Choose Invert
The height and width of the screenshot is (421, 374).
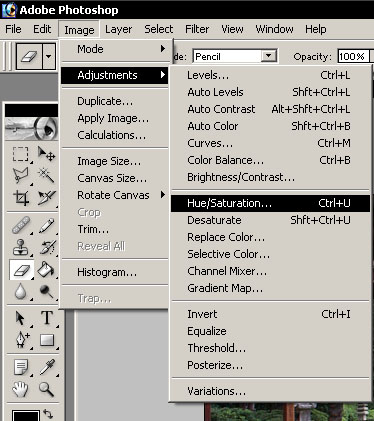[270, 314]
